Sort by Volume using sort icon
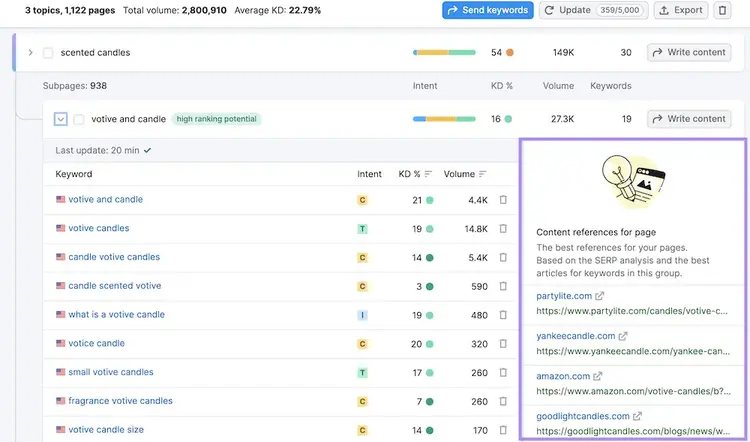This screenshot has width=750, height=442. point(482,174)
